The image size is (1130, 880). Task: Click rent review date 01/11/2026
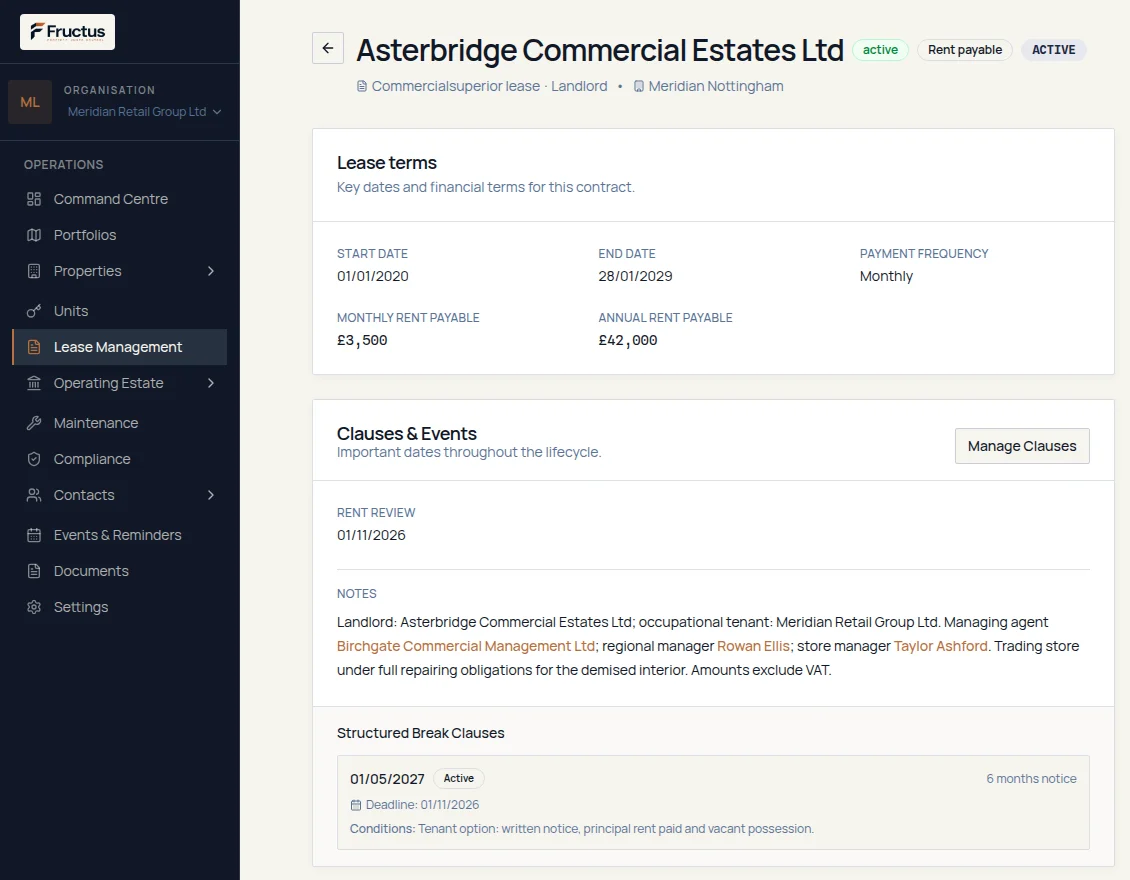coord(371,535)
